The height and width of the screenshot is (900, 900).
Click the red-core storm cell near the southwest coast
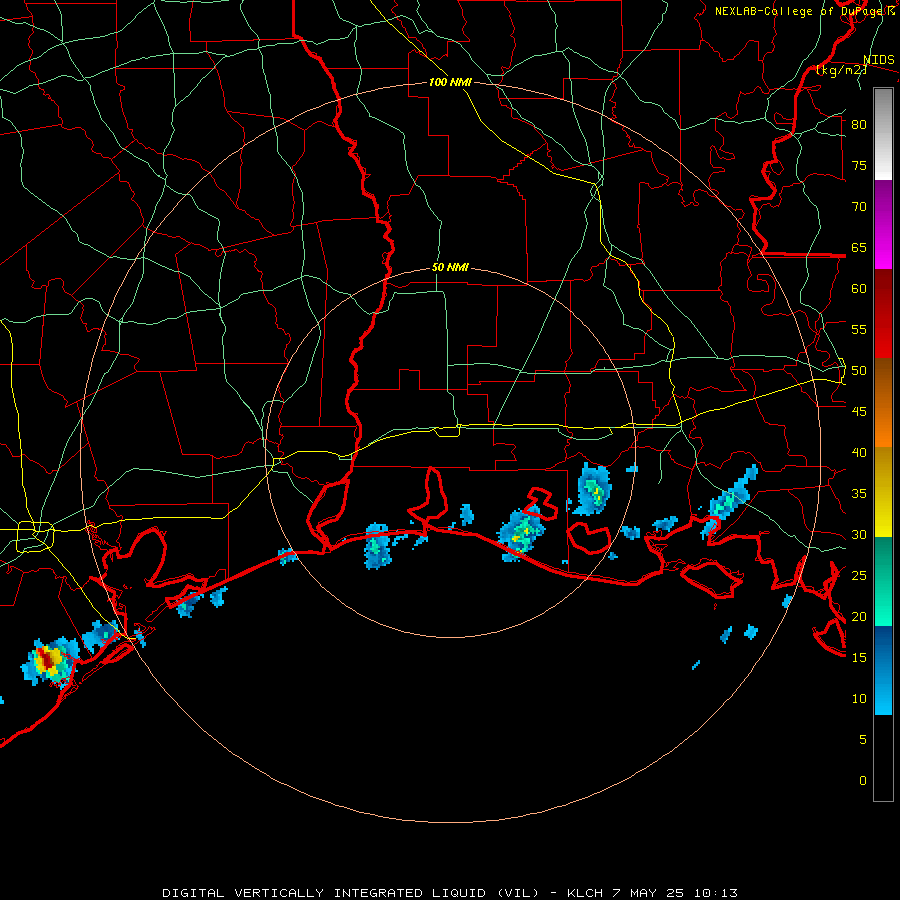(49, 660)
